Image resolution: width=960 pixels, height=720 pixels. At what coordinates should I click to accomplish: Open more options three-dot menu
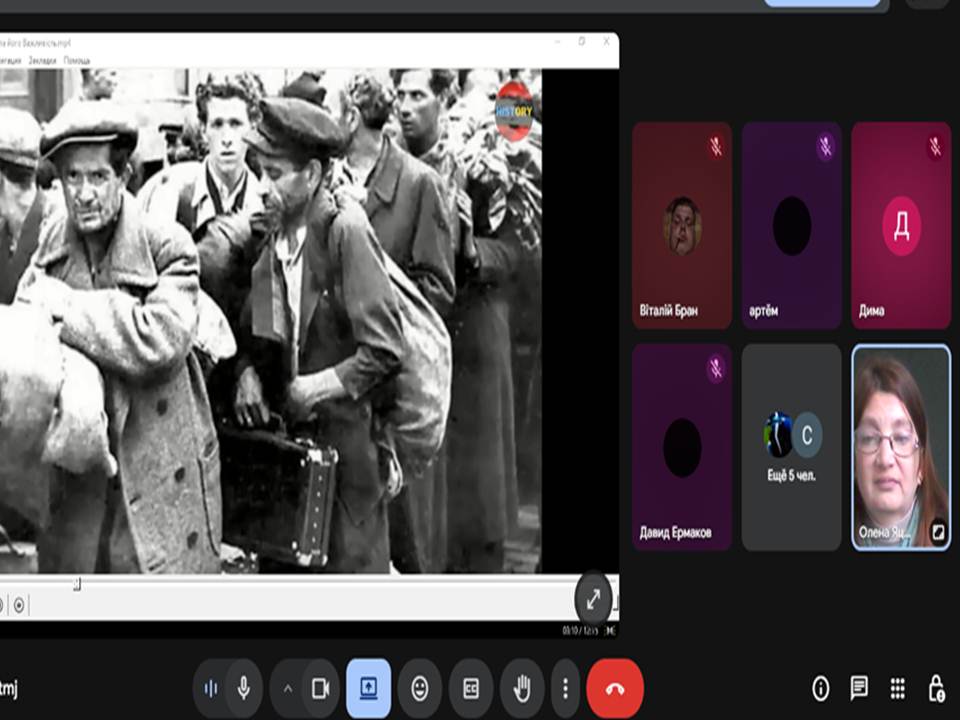coord(565,688)
